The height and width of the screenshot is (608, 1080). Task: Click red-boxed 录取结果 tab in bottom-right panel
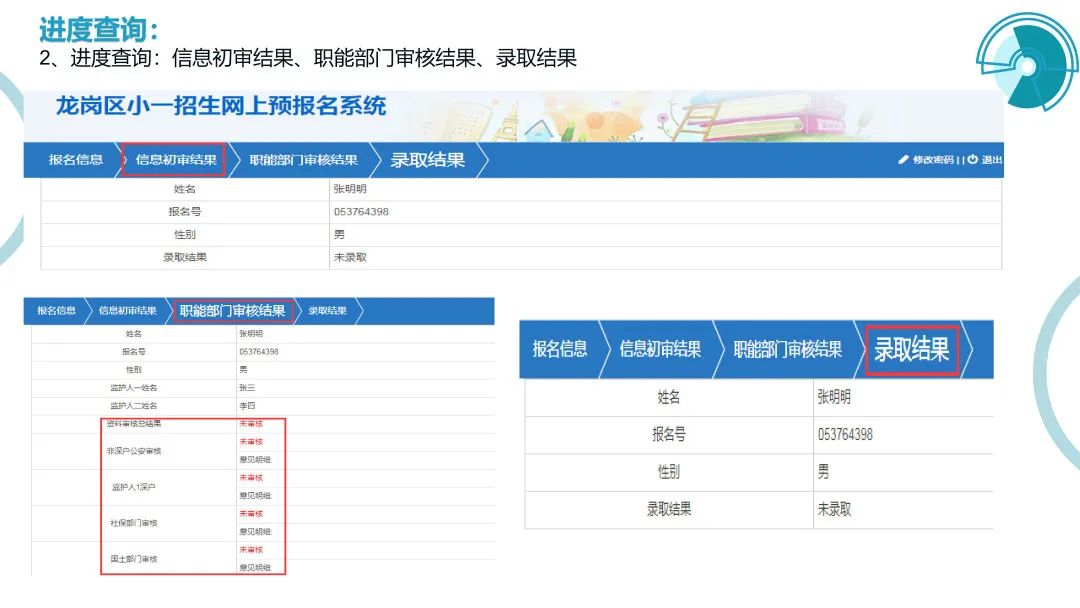point(912,349)
